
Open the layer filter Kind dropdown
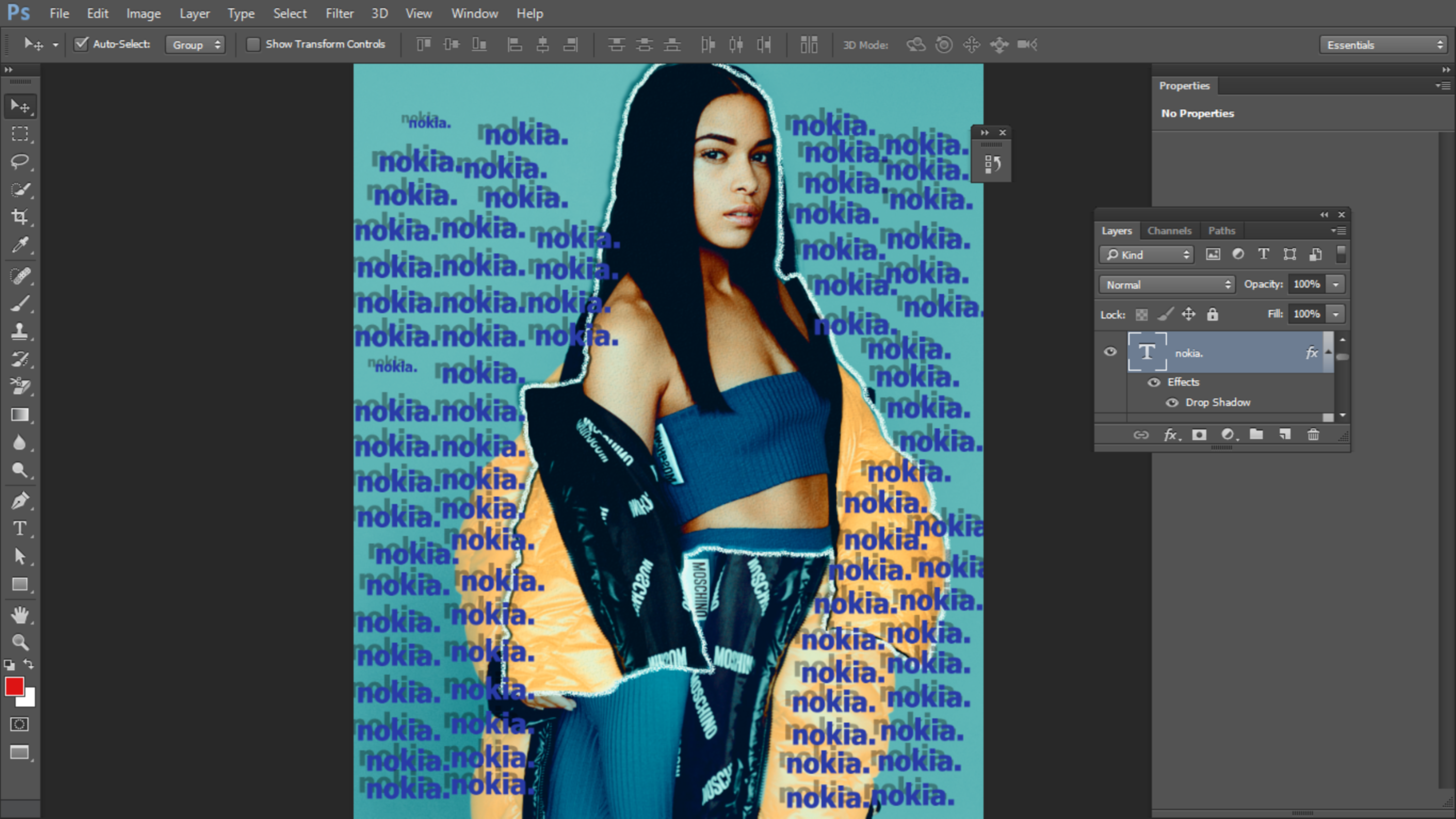click(x=1146, y=255)
